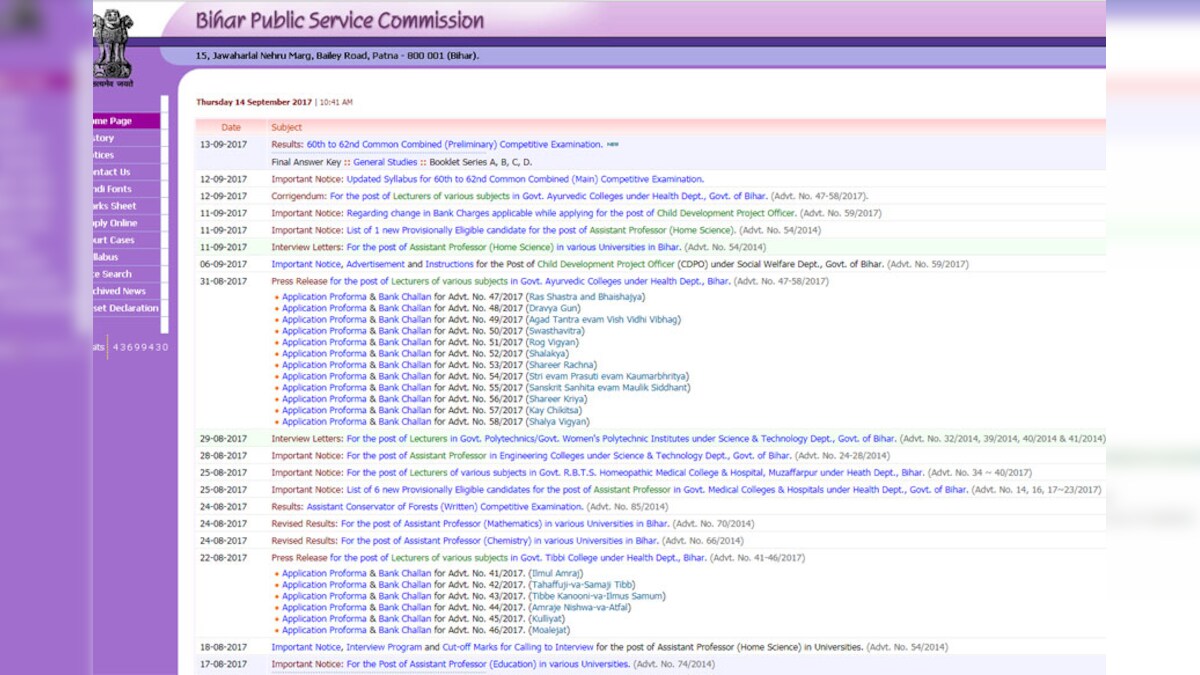
Task: Open Bank Challan for Advt. No. 44/2017
Action: tap(405, 608)
